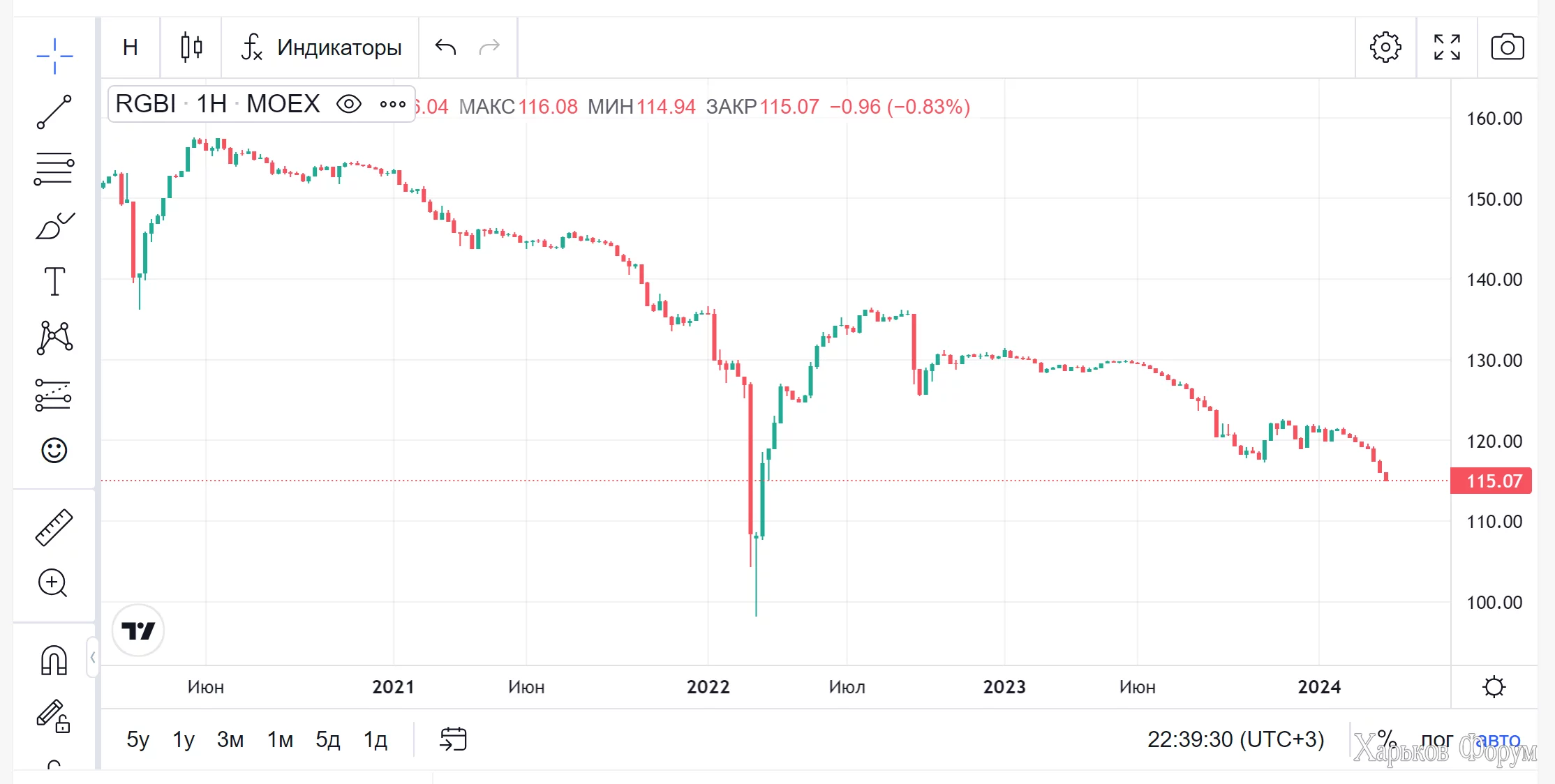The height and width of the screenshot is (784, 1555).
Task: Toggle logarithmic scale (лог)
Action: 1436,739
